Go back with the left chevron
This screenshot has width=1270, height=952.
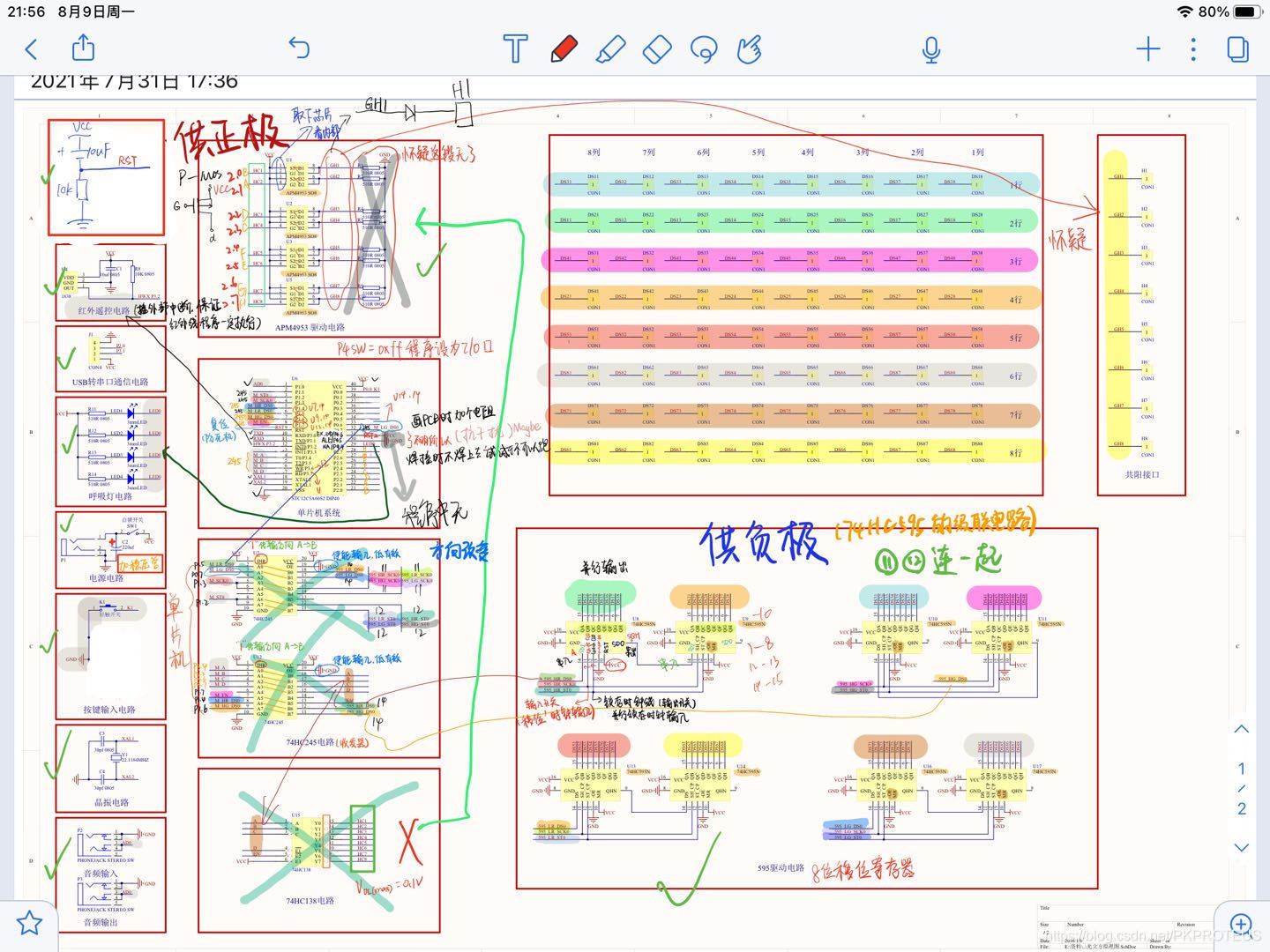[x=32, y=48]
